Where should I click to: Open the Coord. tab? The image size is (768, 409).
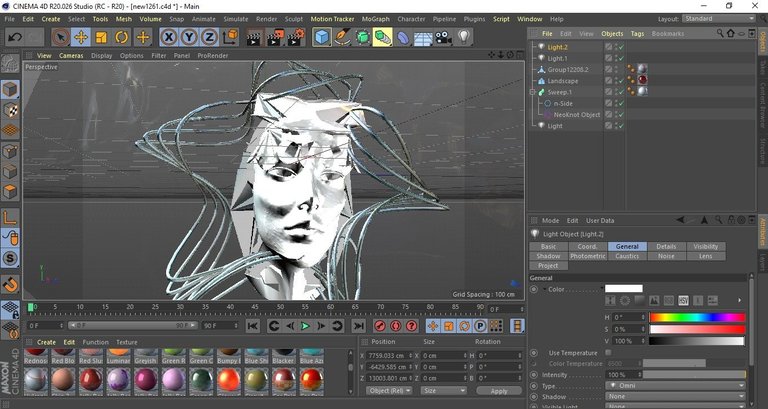click(587, 246)
